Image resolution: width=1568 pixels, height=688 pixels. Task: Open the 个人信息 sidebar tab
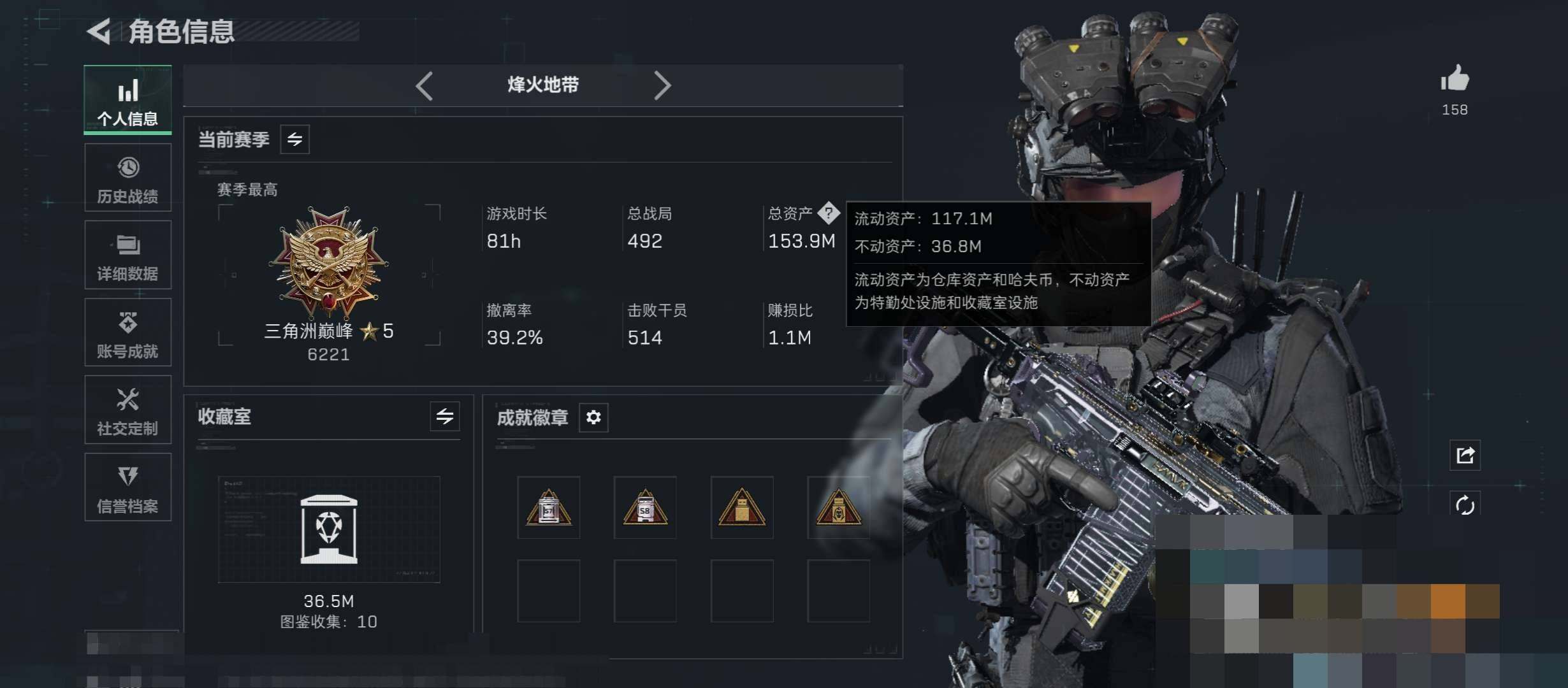pos(127,99)
